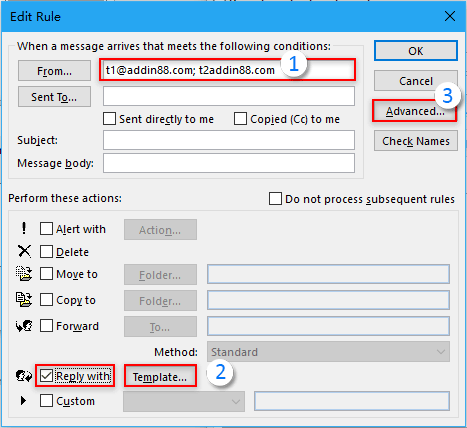
Task: Click the Delete X icon
Action: pos(24,251)
